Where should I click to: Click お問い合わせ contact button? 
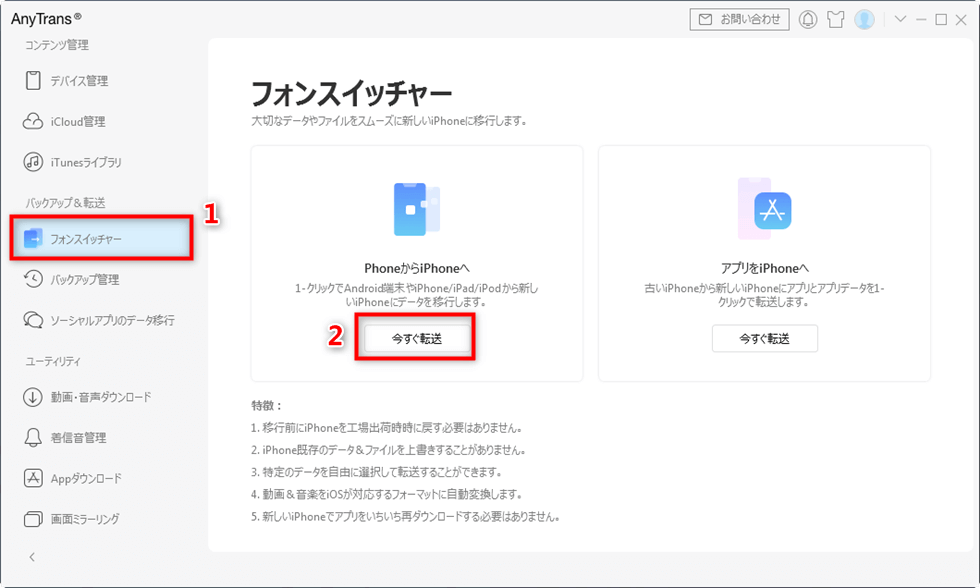[739, 19]
